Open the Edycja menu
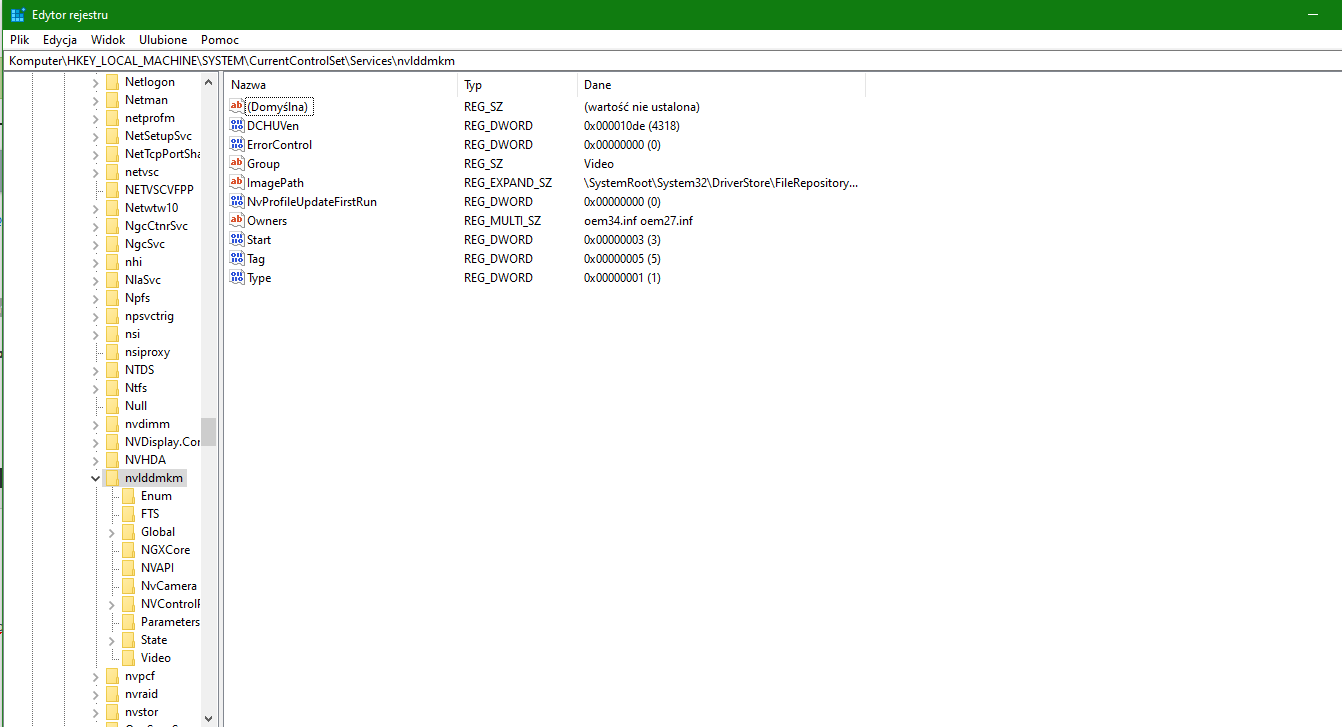The height and width of the screenshot is (727, 1342). click(x=60, y=40)
